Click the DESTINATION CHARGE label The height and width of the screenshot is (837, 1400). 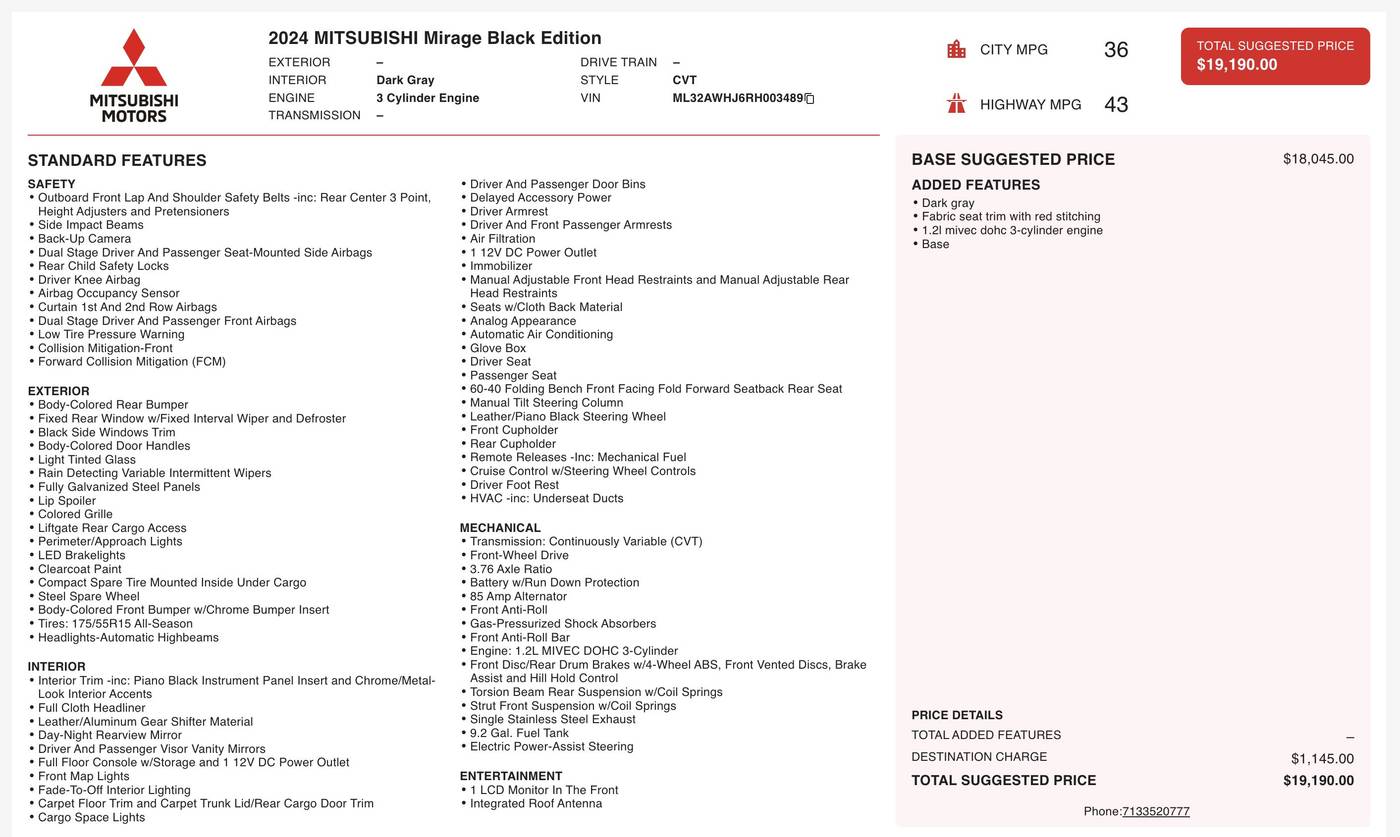point(979,757)
